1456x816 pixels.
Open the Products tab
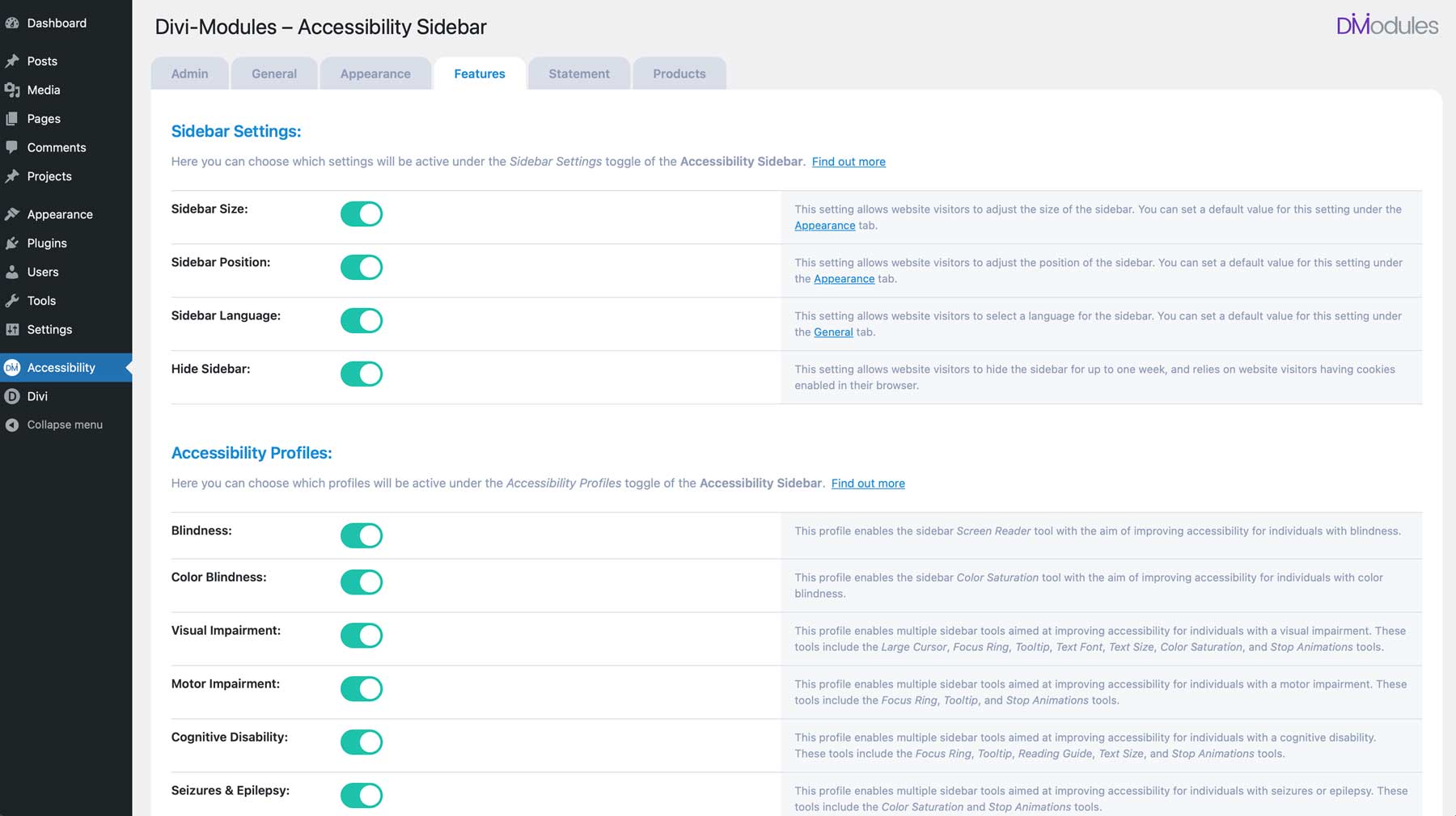679,74
